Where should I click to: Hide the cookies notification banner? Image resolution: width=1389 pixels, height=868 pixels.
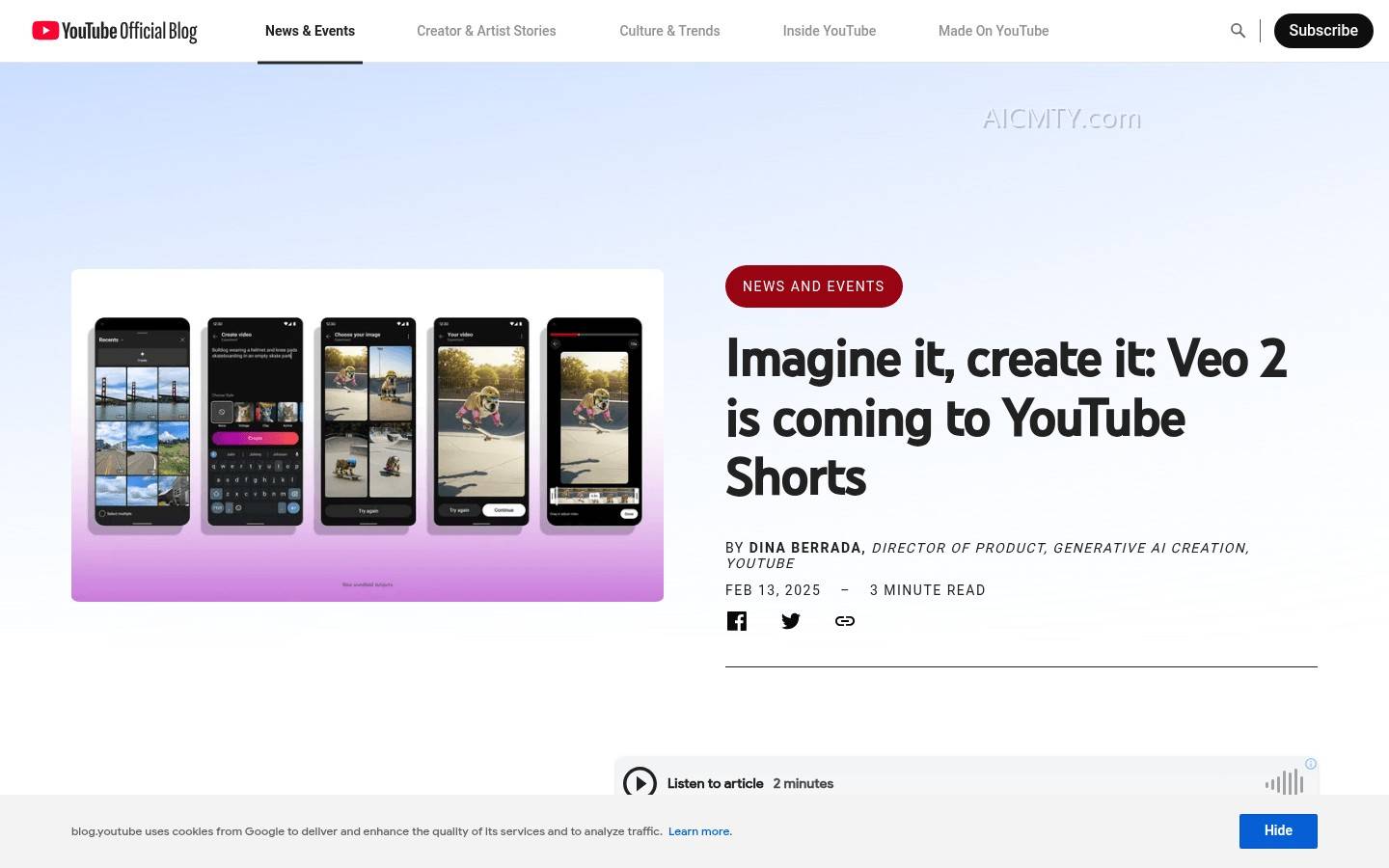(x=1278, y=830)
